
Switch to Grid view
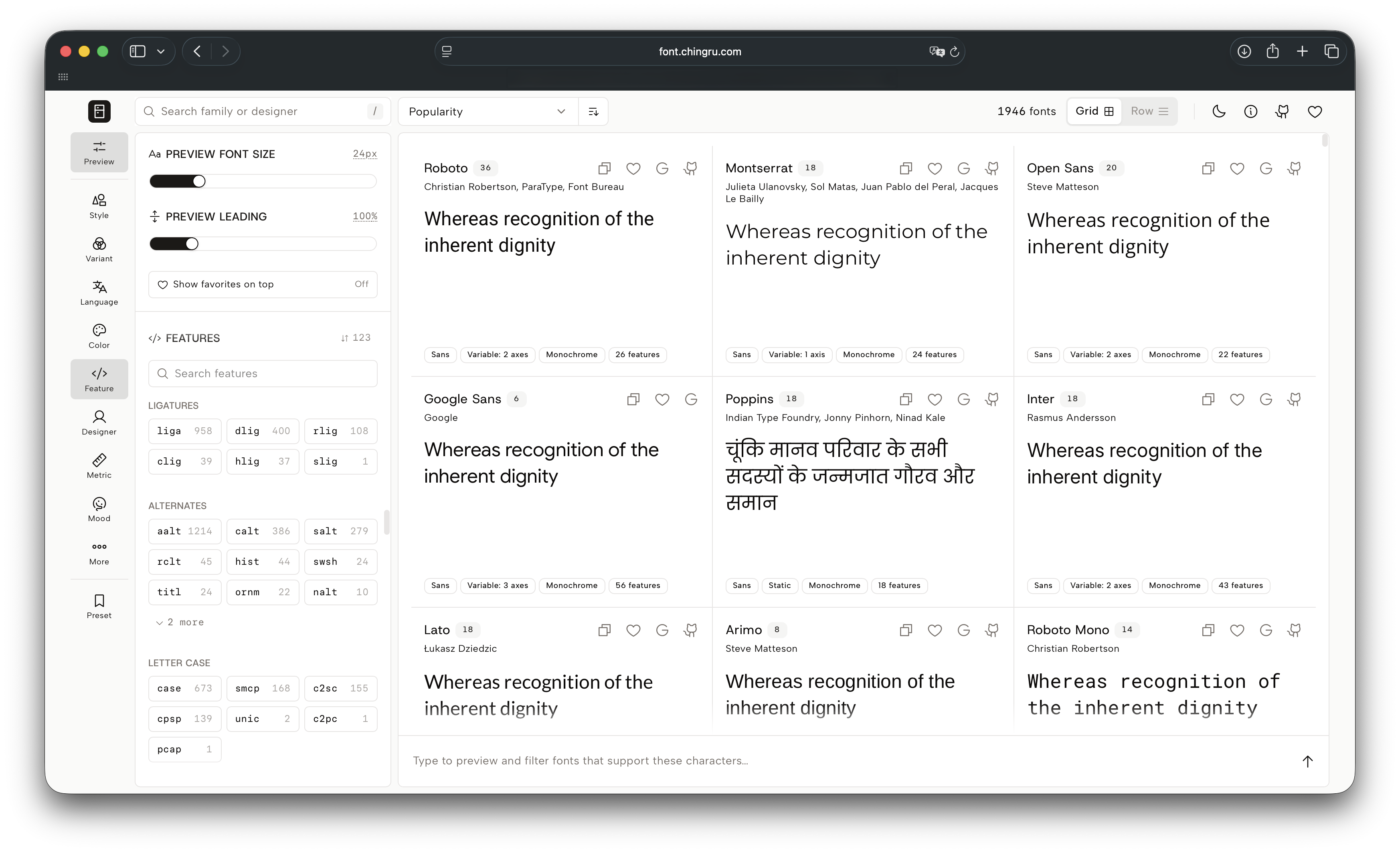click(1095, 111)
